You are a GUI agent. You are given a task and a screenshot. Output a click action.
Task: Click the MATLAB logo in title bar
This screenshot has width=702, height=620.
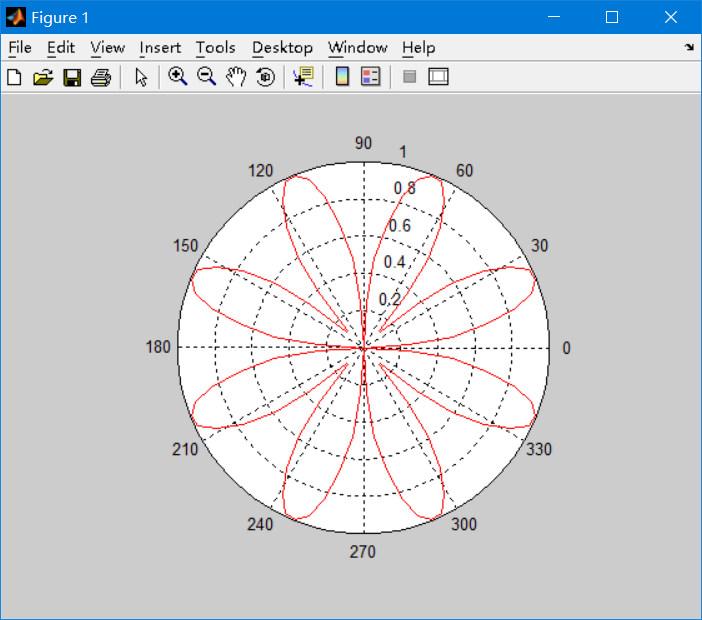tap(16, 17)
